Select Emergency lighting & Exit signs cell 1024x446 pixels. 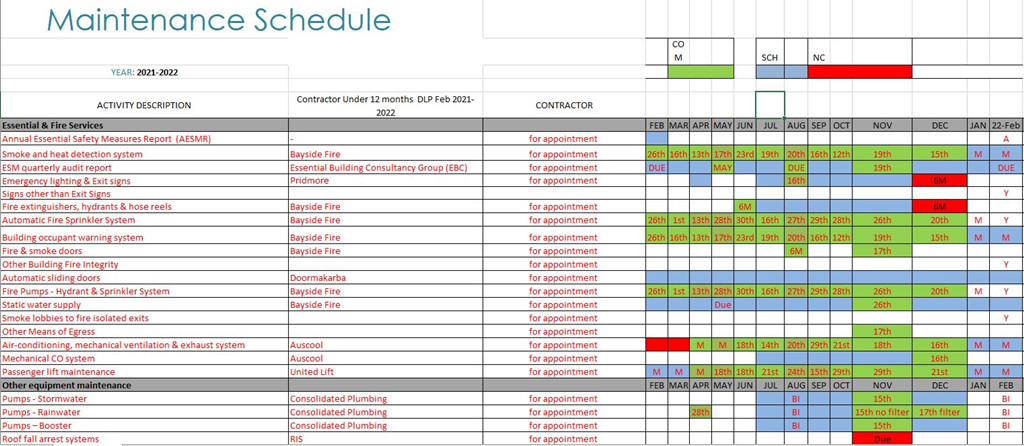[144, 181]
